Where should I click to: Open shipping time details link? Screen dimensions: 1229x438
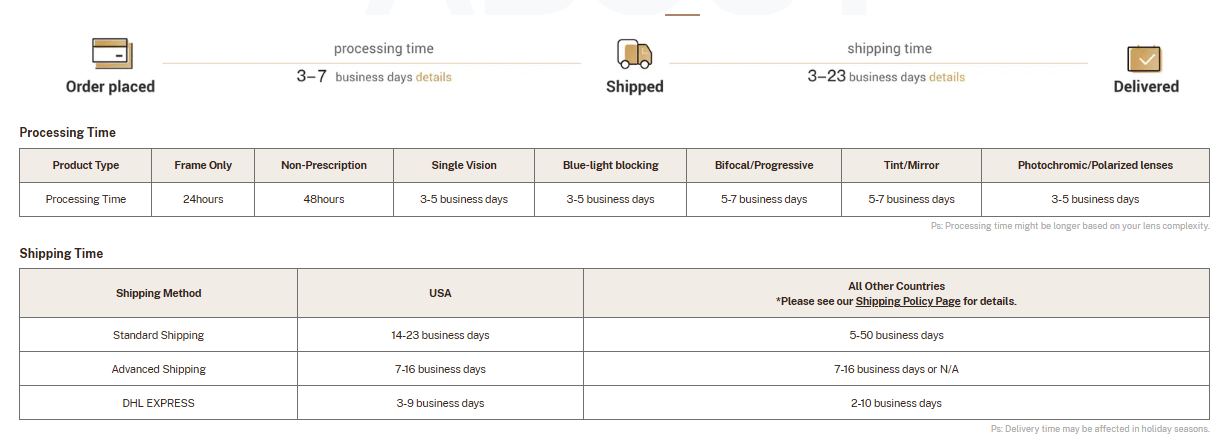coord(946,77)
